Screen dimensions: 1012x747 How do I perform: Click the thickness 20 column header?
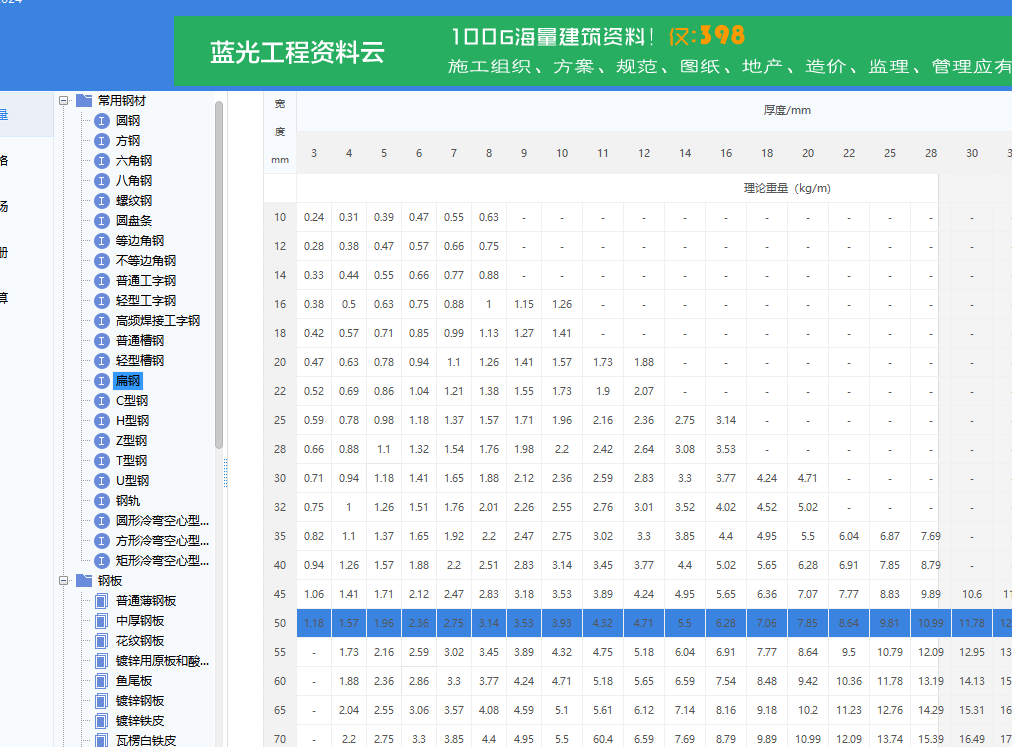point(808,153)
